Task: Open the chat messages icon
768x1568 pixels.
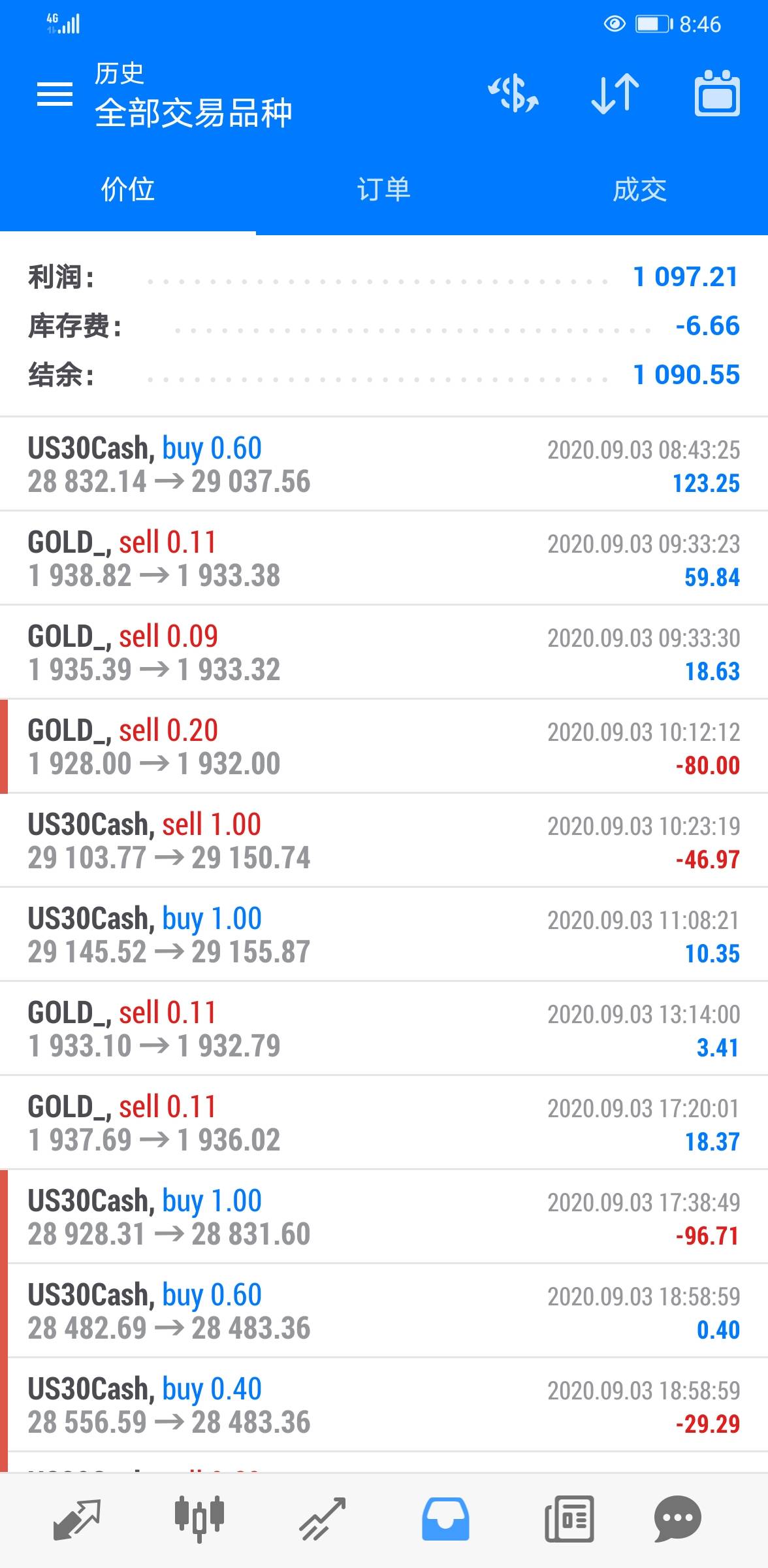Action: [x=677, y=1518]
